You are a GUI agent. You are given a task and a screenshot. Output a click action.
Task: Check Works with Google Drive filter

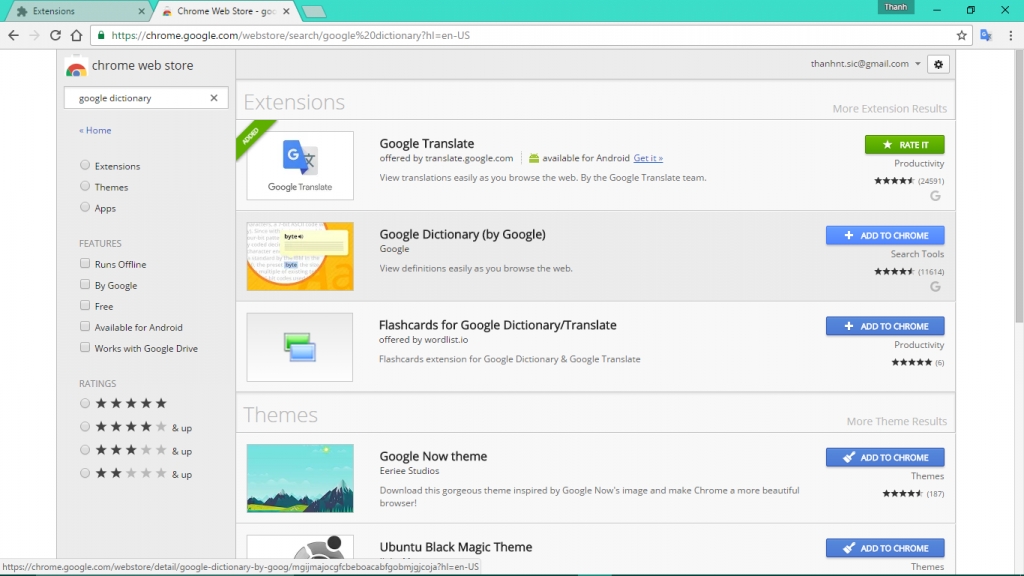click(85, 347)
